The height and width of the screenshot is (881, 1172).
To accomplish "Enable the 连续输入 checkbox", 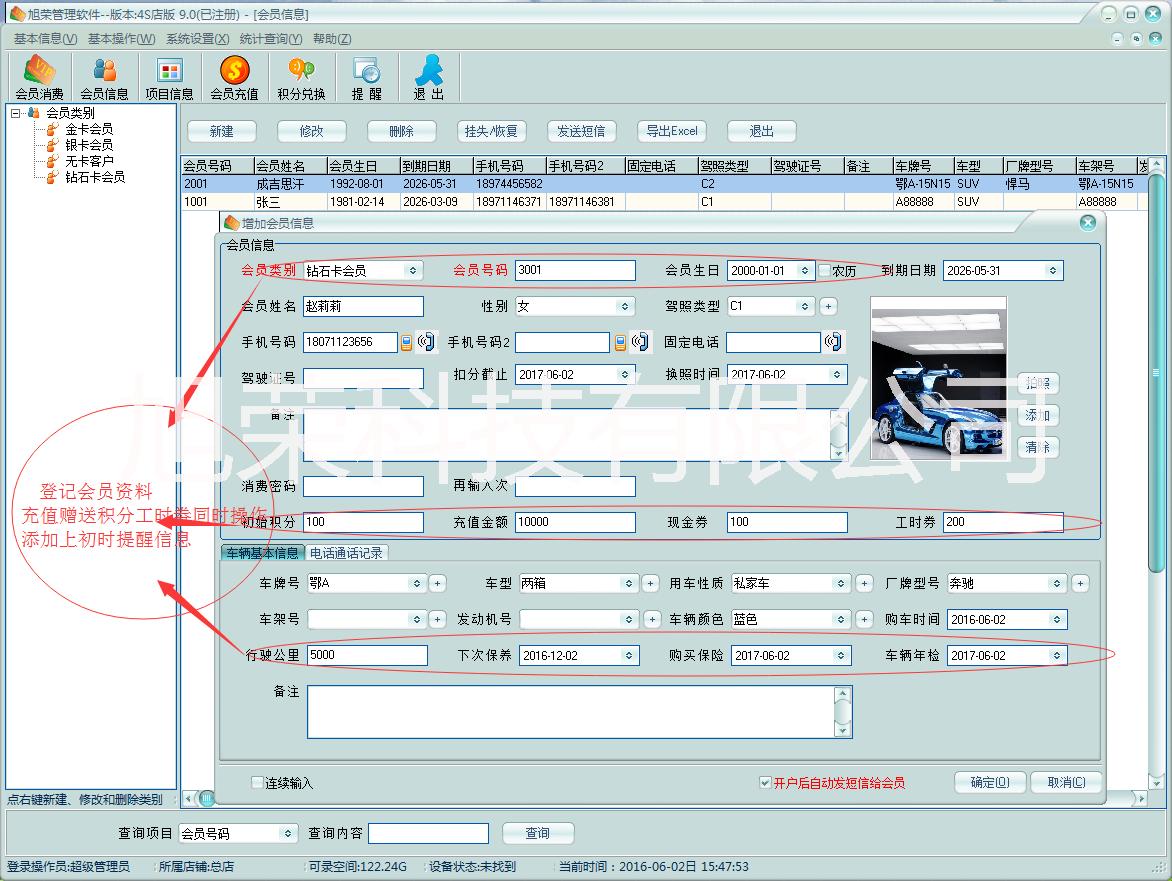I will click(258, 783).
